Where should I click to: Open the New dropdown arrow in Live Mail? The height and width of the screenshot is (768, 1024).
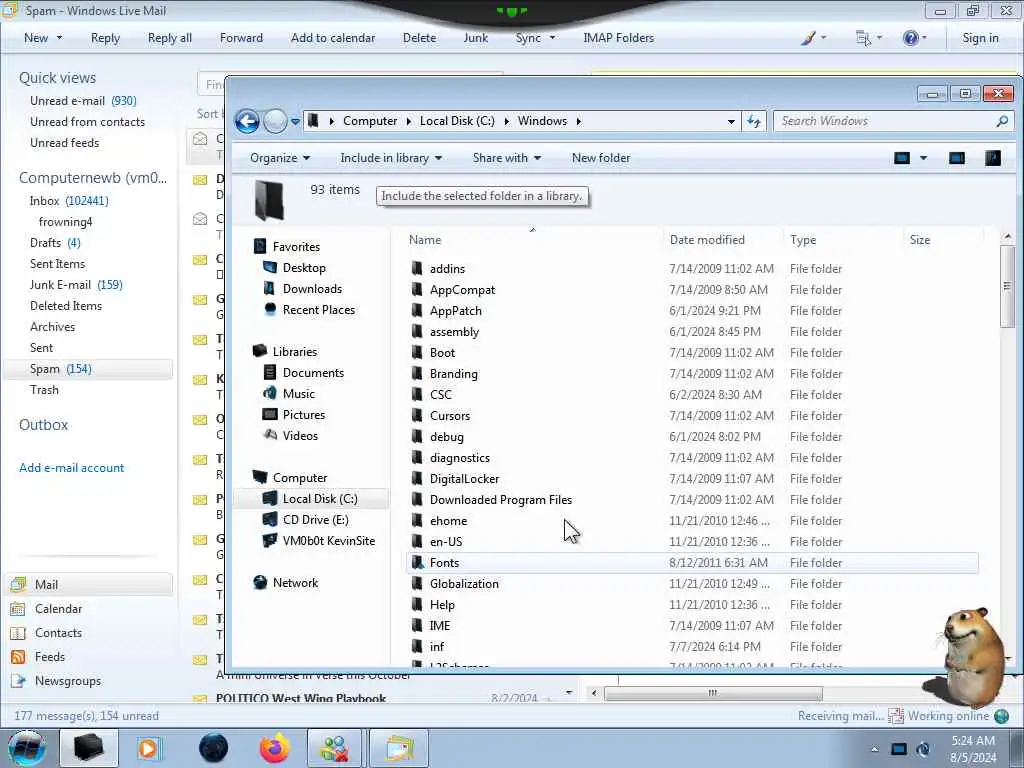(59, 38)
